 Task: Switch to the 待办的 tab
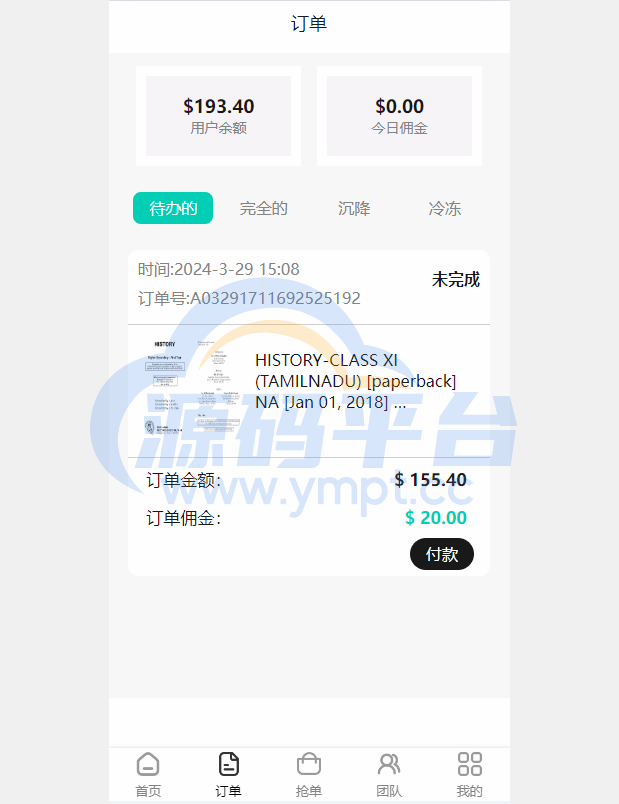pos(173,208)
